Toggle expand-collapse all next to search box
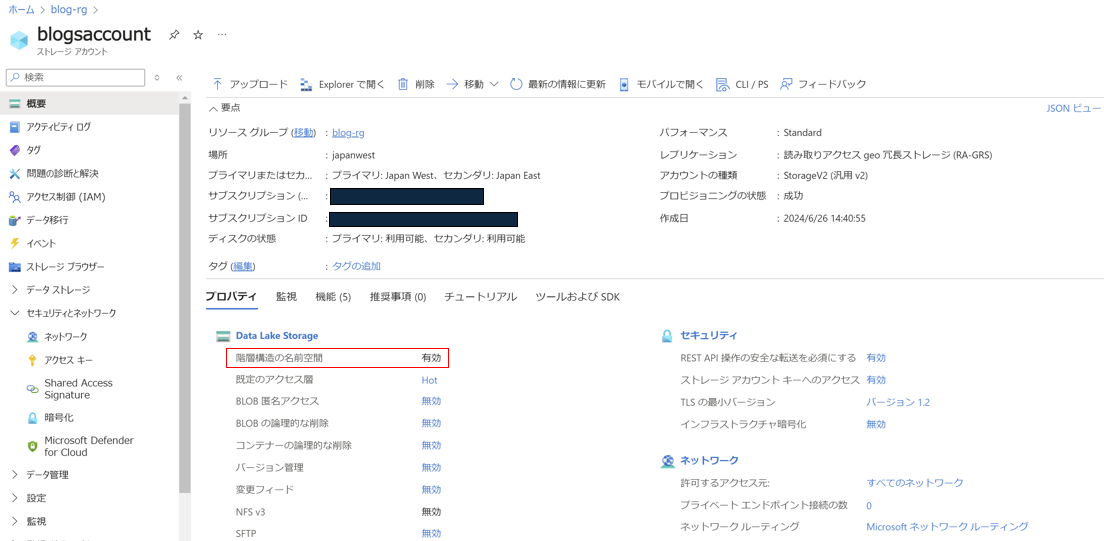The image size is (1104, 541). click(x=157, y=77)
